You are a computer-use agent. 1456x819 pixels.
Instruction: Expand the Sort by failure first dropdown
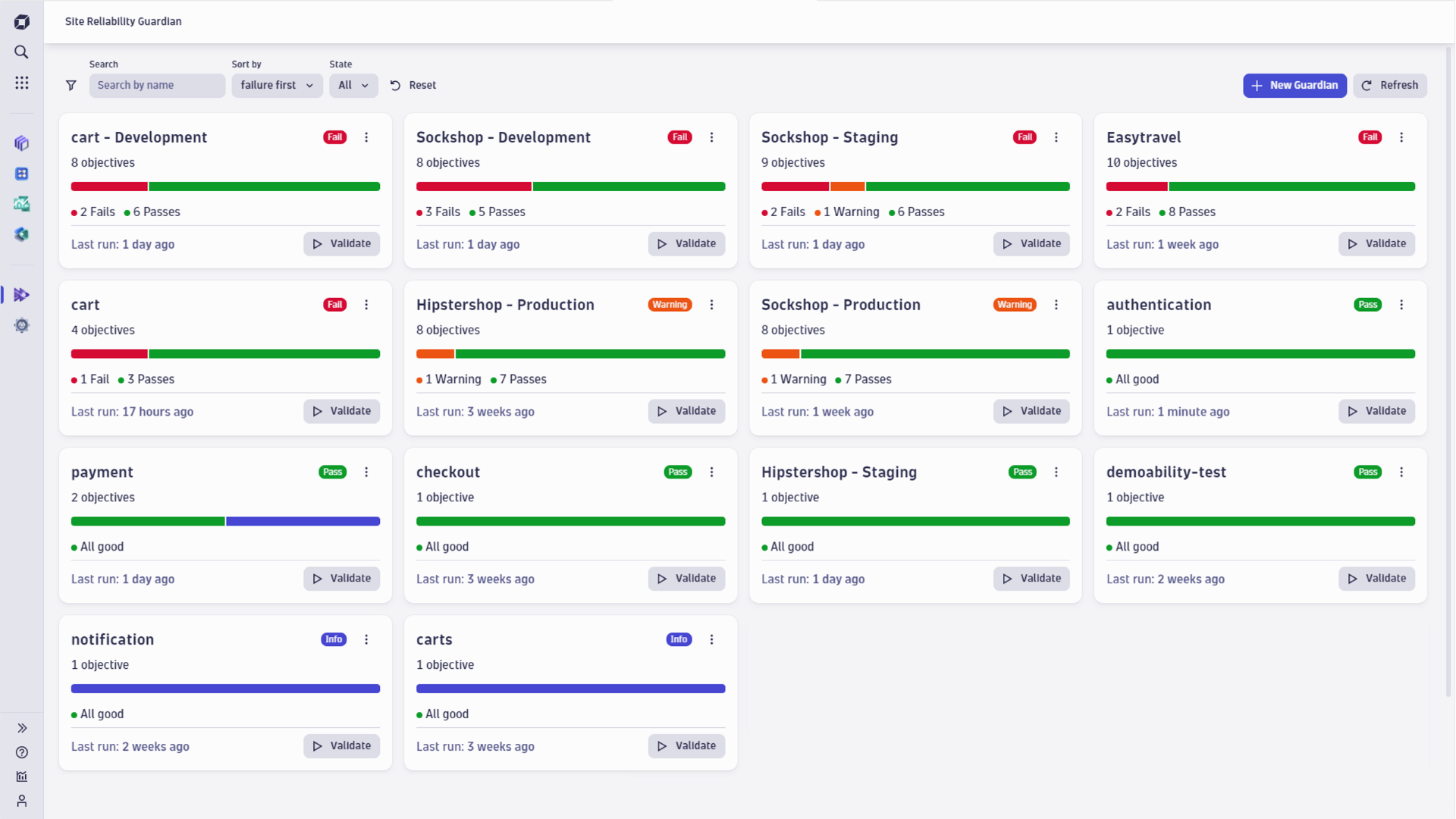(x=277, y=86)
